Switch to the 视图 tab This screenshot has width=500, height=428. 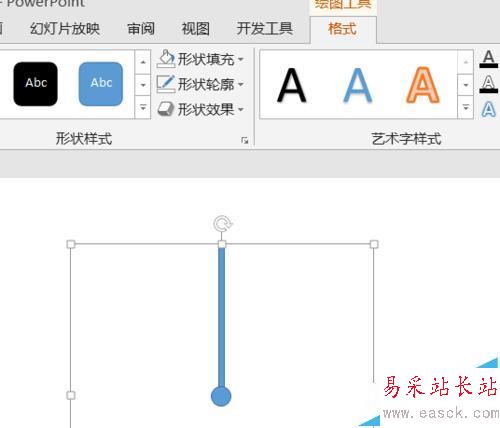[x=196, y=29]
